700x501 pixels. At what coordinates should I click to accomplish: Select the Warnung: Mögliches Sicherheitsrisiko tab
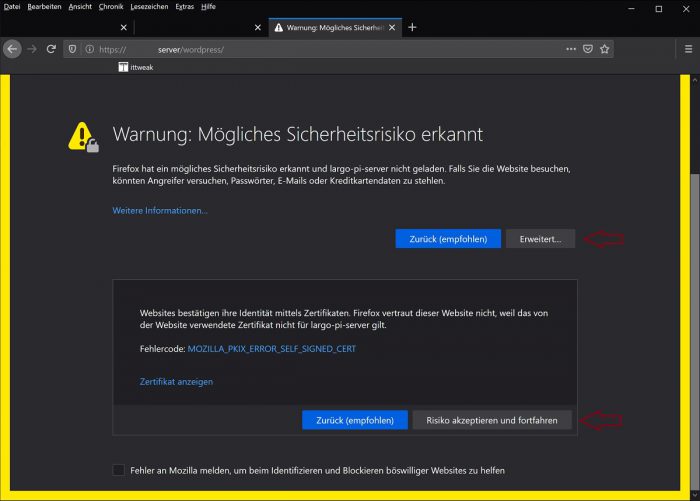point(335,27)
